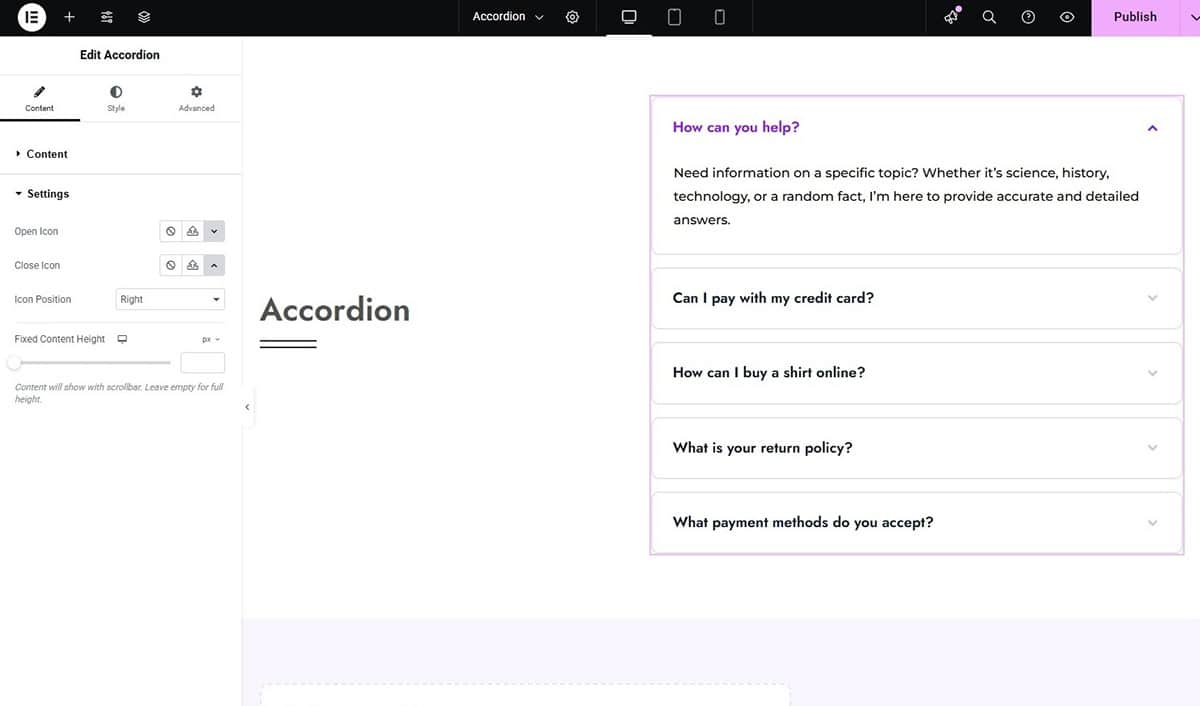1200x706 pixels.
Task: Click the answer paragraph starting Need information
Action: click(906, 196)
